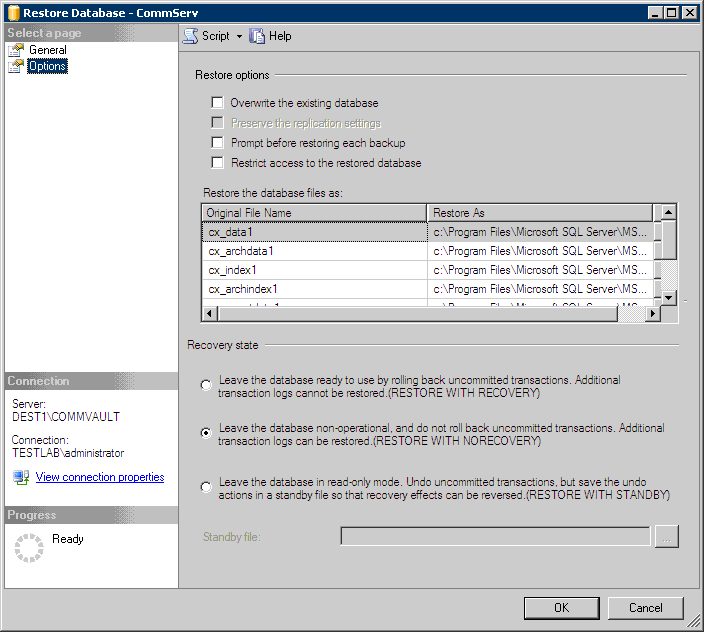The image size is (704, 632).
Task: Click Restore As path for cx_index1
Action: click(540, 270)
